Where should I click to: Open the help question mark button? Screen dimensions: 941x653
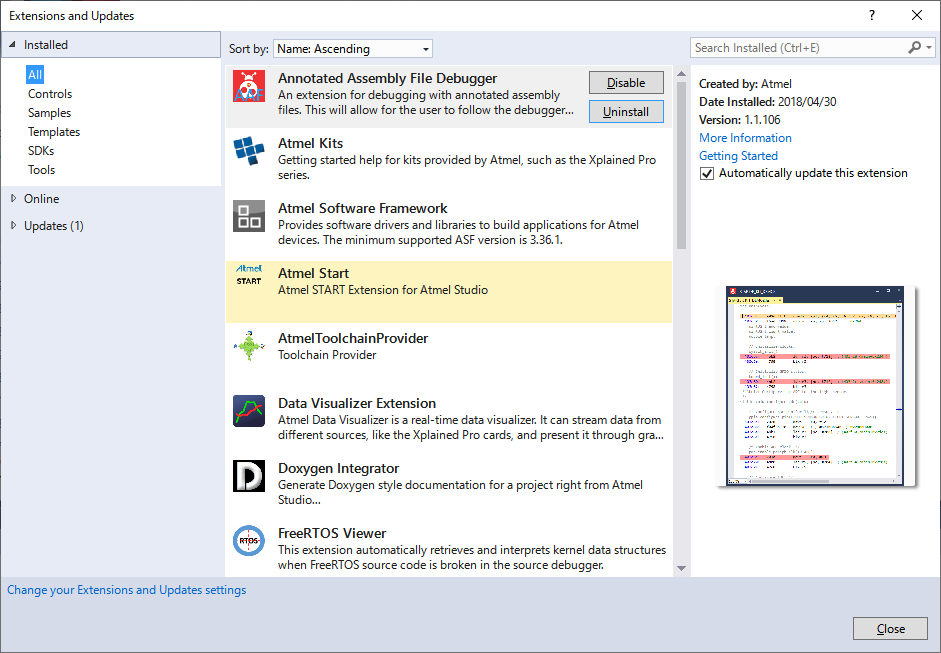click(872, 16)
